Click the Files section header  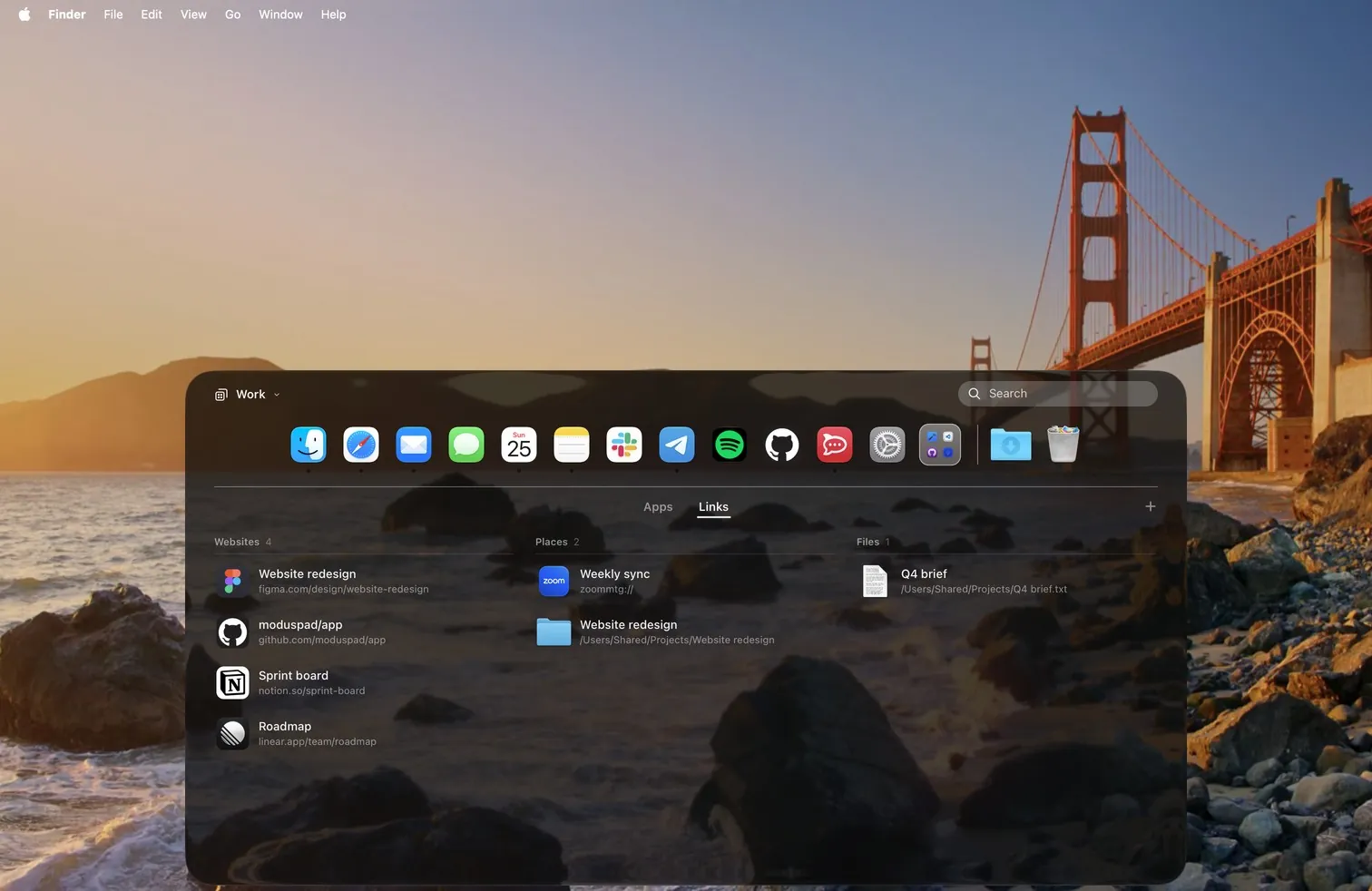click(x=868, y=542)
